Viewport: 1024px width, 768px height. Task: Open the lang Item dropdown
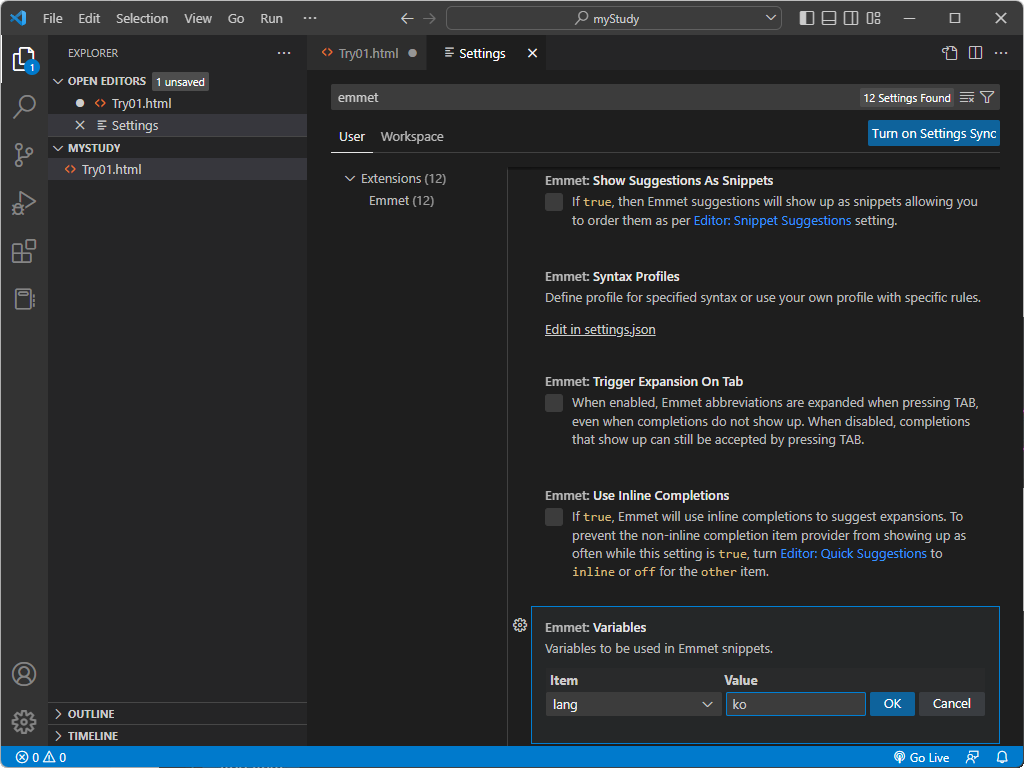pos(633,705)
